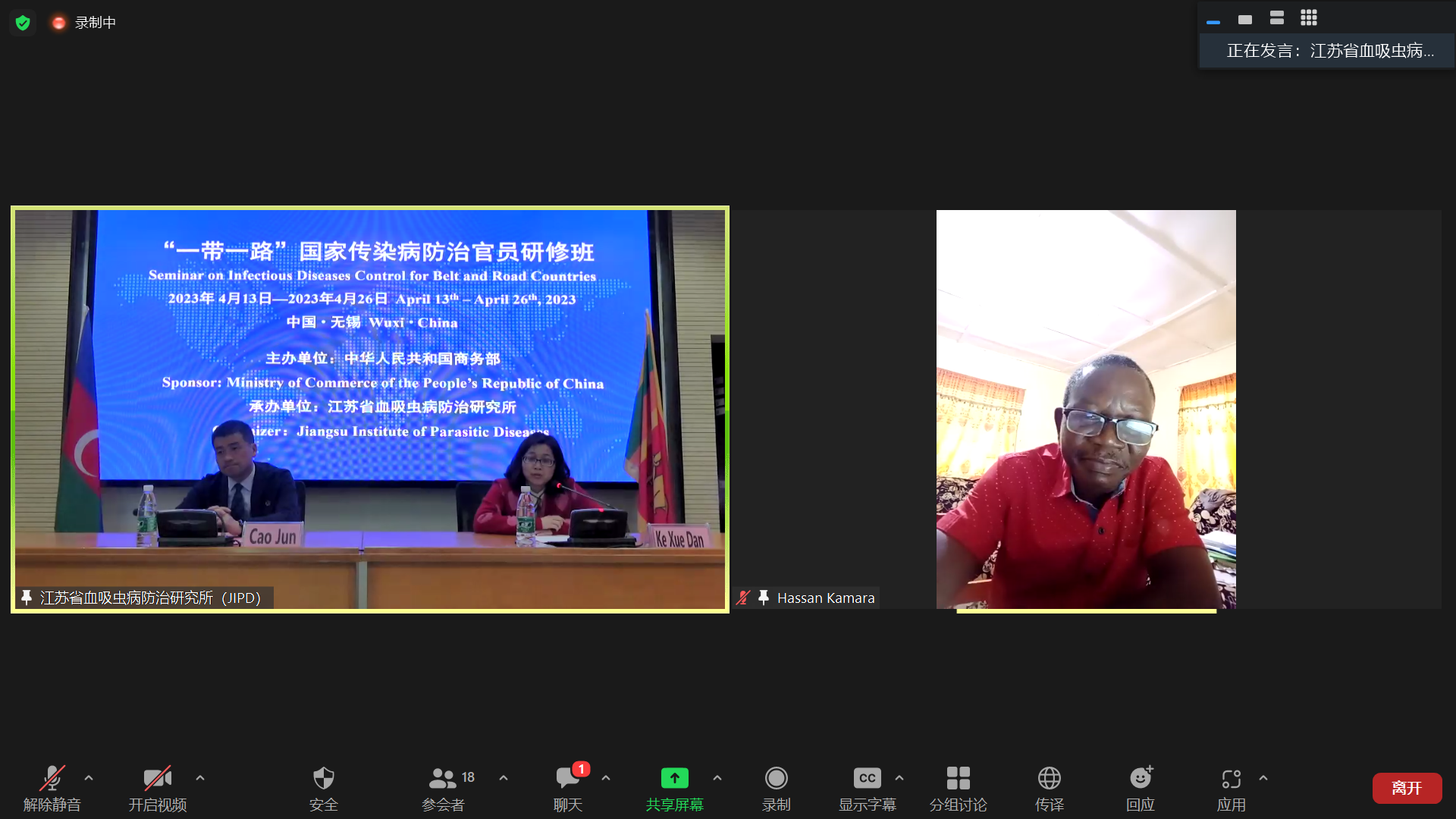The image size is (1456, 819).
Task: Click 正在发言 active speaker label
Action: pyautogui.click(x=1330, y=51)
